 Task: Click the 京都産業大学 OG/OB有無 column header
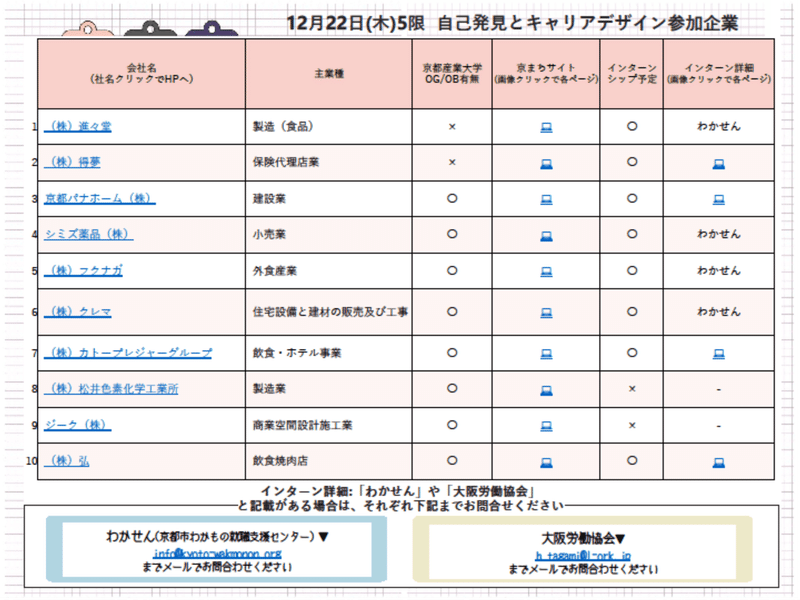tap(452, 73)
